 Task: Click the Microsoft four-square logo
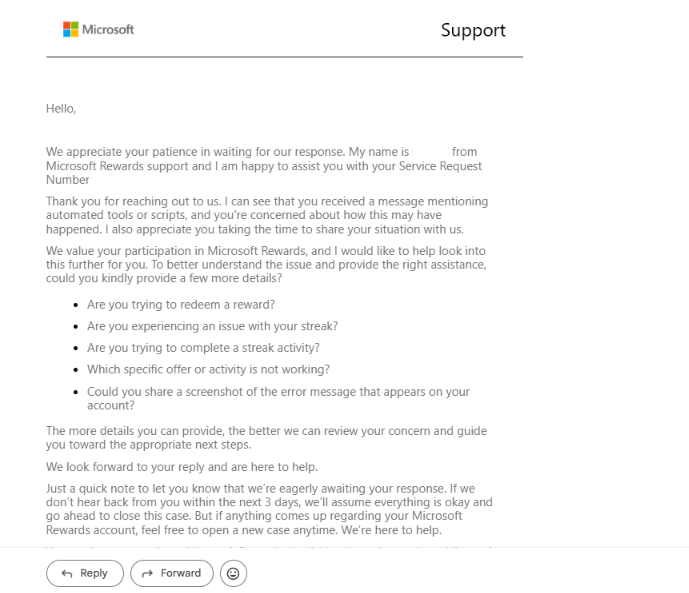click(70, 29)
